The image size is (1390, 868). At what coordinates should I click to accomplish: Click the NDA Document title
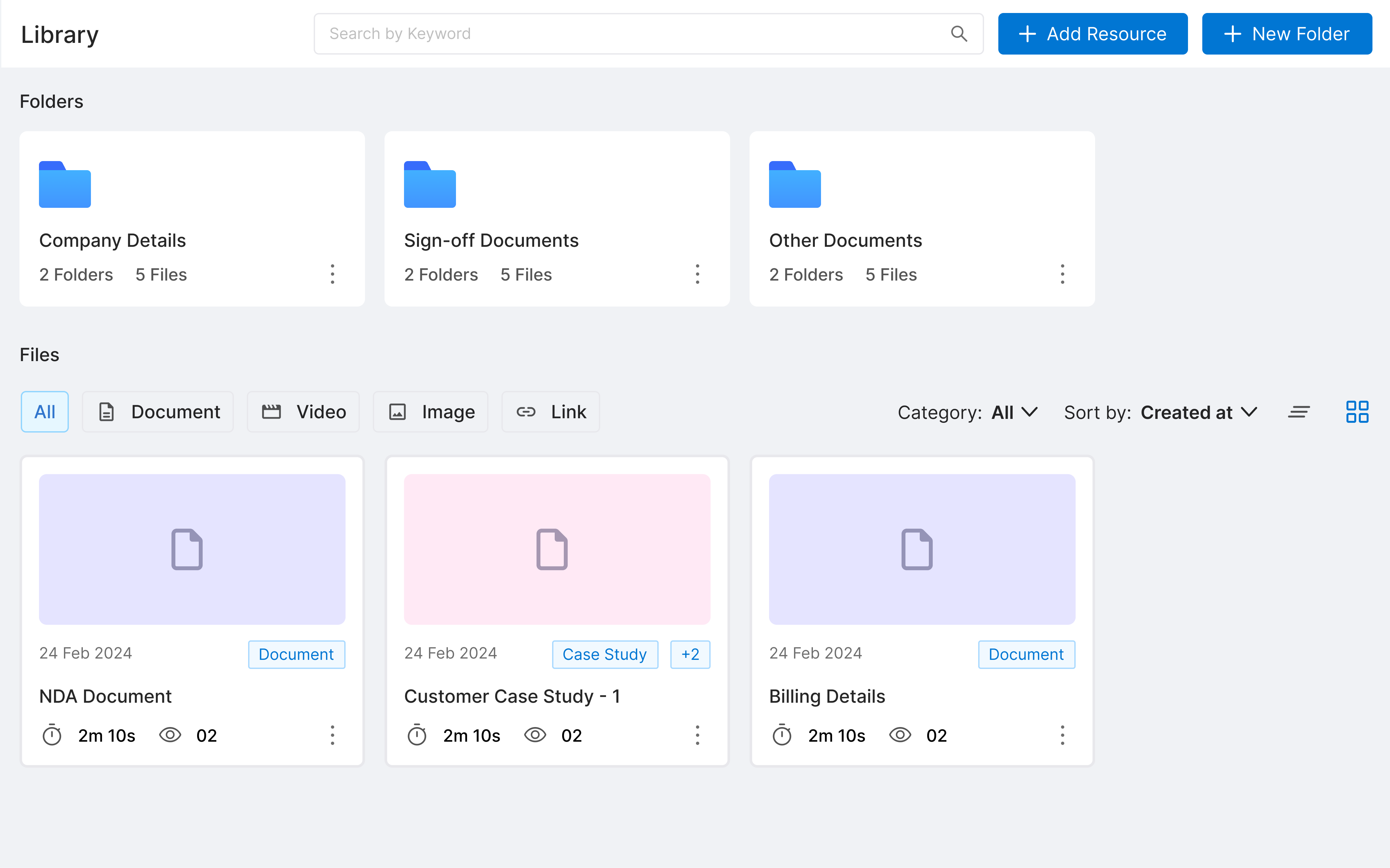106,696
